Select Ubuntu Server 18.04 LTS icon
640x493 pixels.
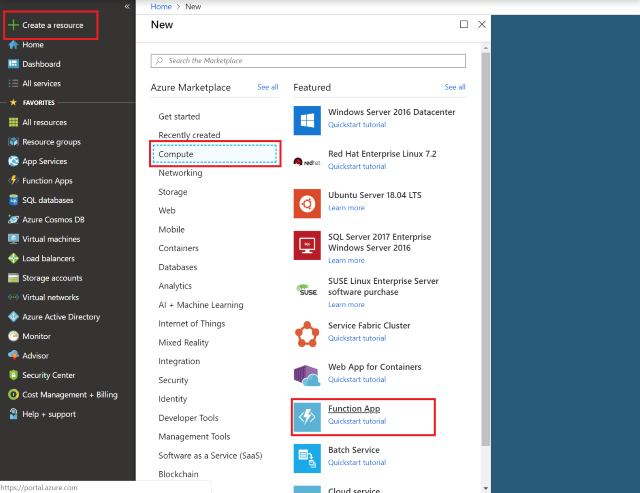[x=307, y=204]
